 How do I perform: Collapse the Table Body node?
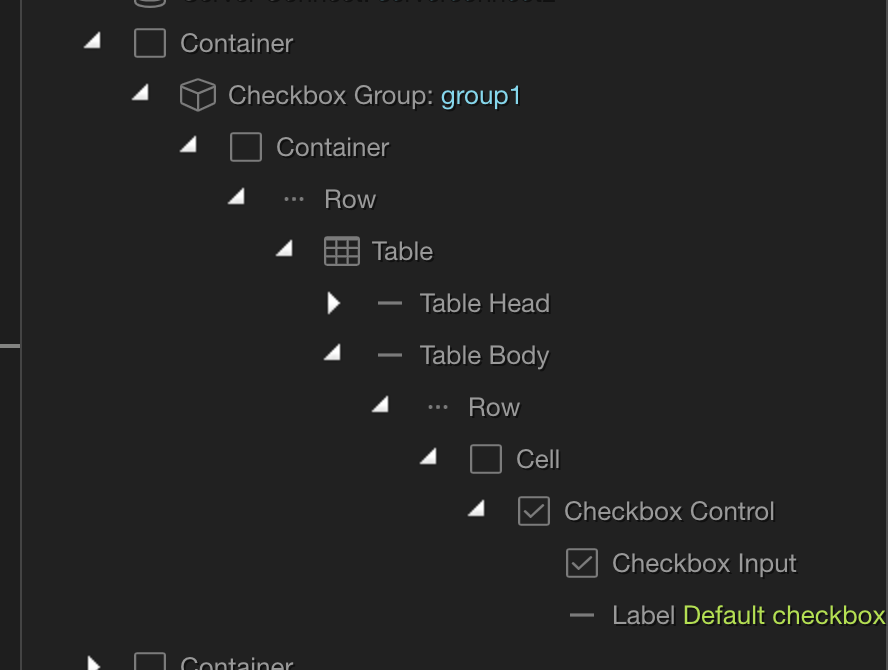pyautogui.click(x=332, y=353)
